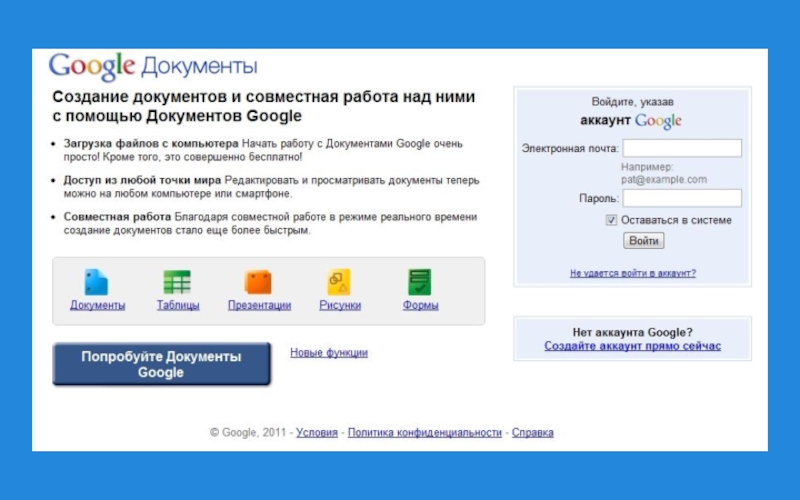Screen dimensions: 800x500
Task: Open the Презентации link
Action: pos(259,305)
